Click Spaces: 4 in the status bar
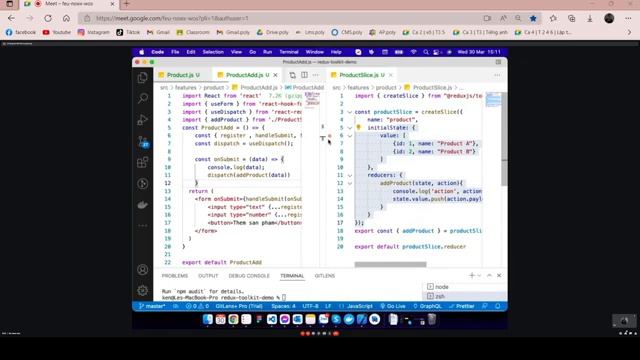Screen dimensions: 640x360 pos(283,306)
